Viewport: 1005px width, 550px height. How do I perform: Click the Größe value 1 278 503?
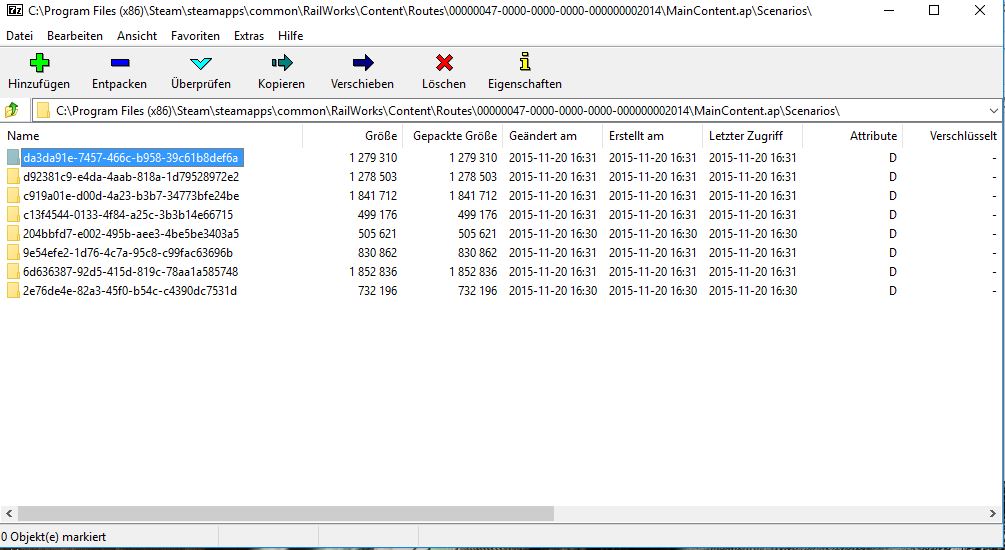click(x=373, y=176)
